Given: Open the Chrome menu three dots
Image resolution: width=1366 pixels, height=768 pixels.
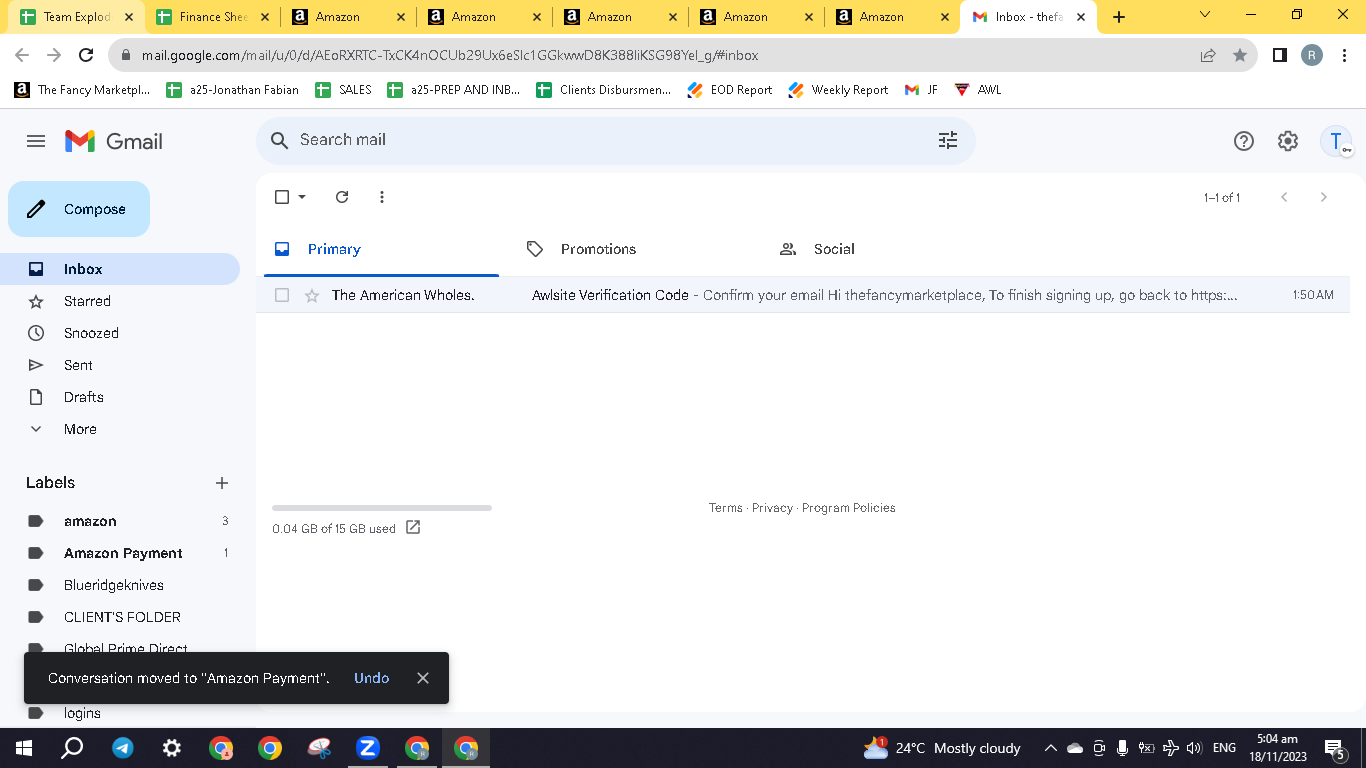Looking at the screenshot, I should [x=1344, y=56].
